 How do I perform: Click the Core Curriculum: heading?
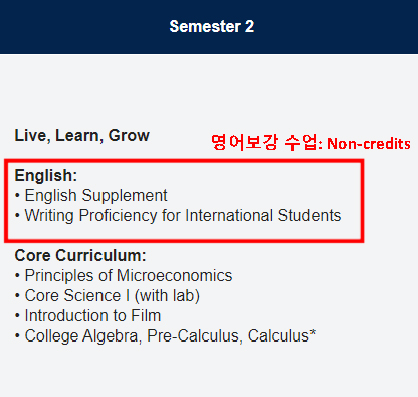(x=80, y=256)
